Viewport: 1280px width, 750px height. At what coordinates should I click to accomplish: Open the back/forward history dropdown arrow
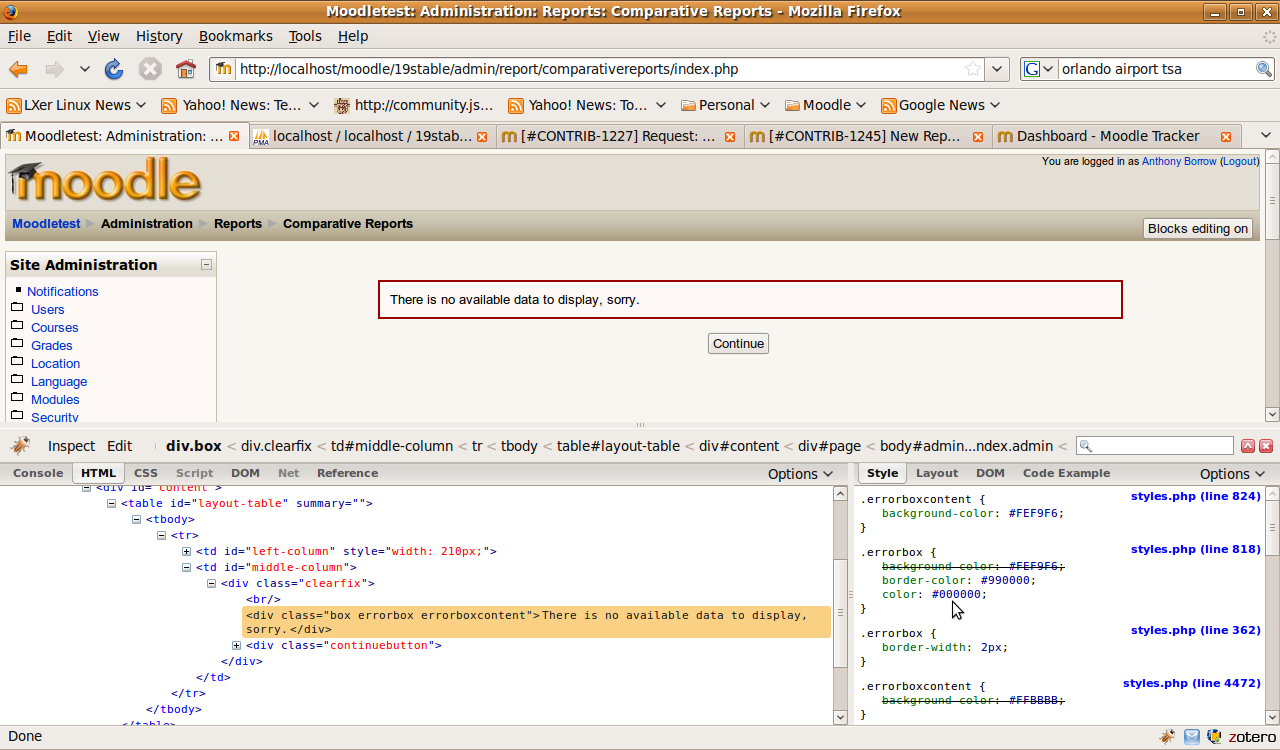coord(84,69)
